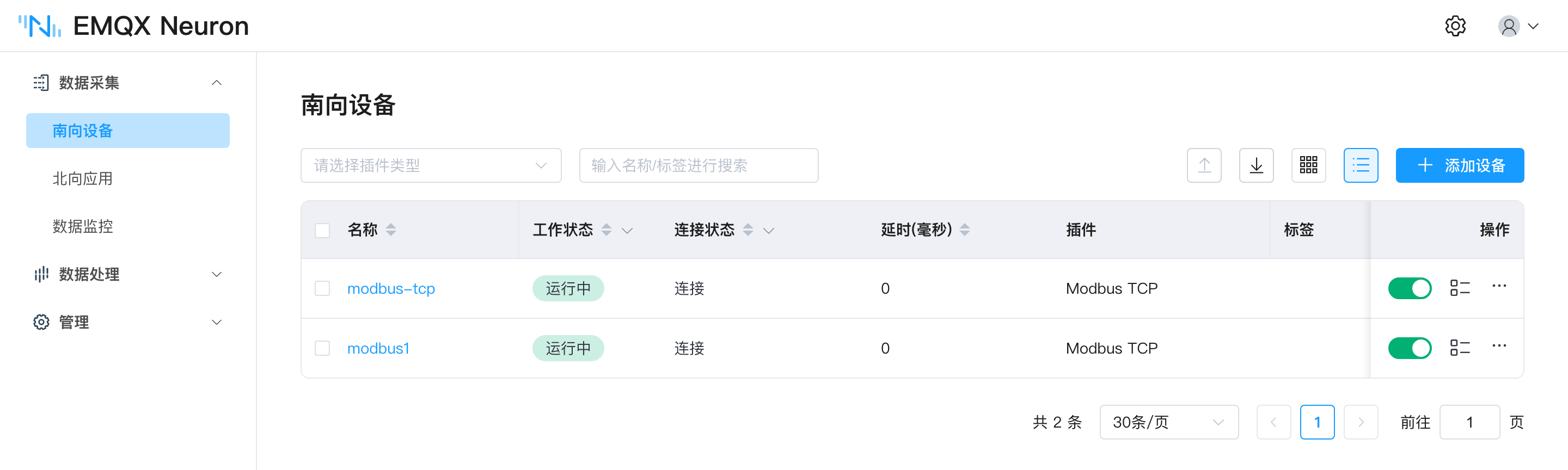Turn off the modbus-tcp device switch

click(x=1410, y=288)
